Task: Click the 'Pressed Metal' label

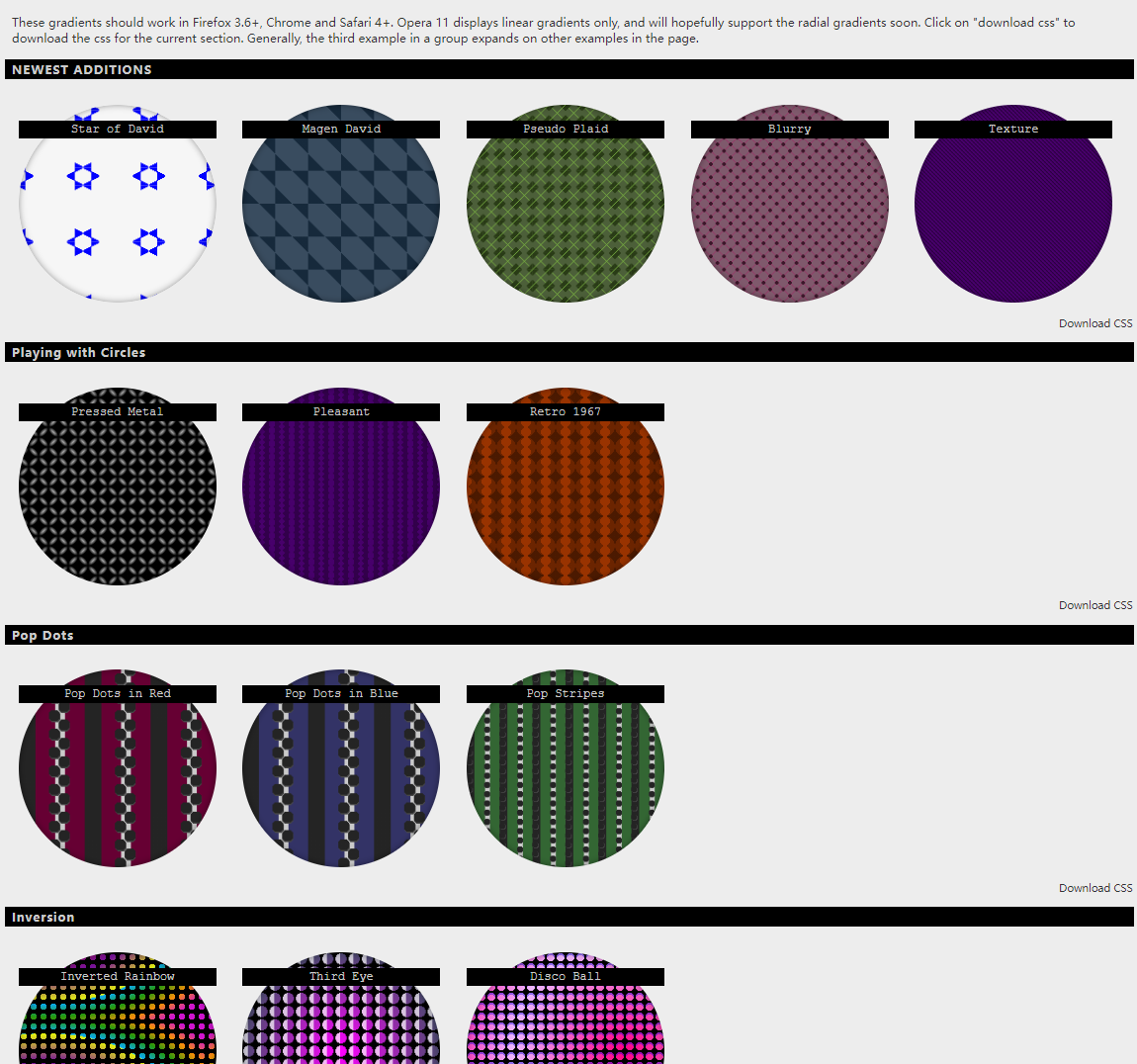Action: coord(118,412)
